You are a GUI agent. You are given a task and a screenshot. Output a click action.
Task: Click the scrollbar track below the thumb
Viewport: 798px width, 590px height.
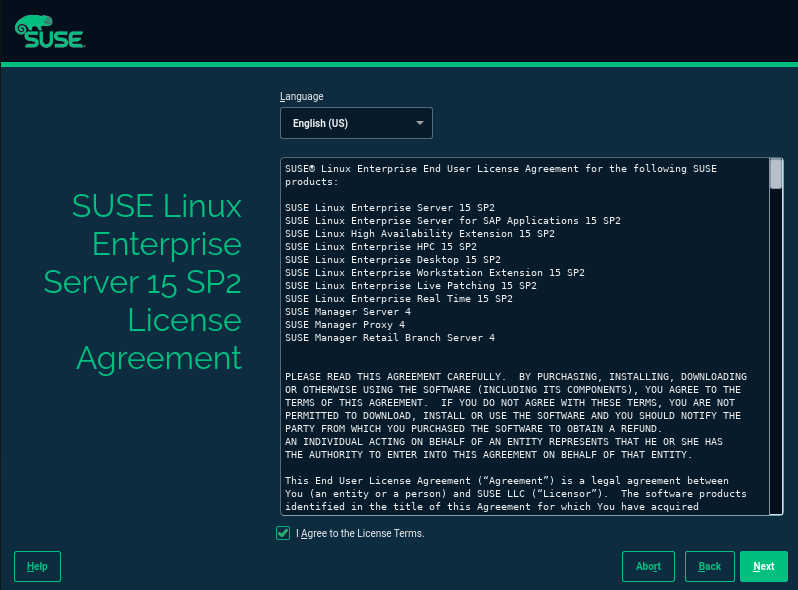tap(776, 351)
